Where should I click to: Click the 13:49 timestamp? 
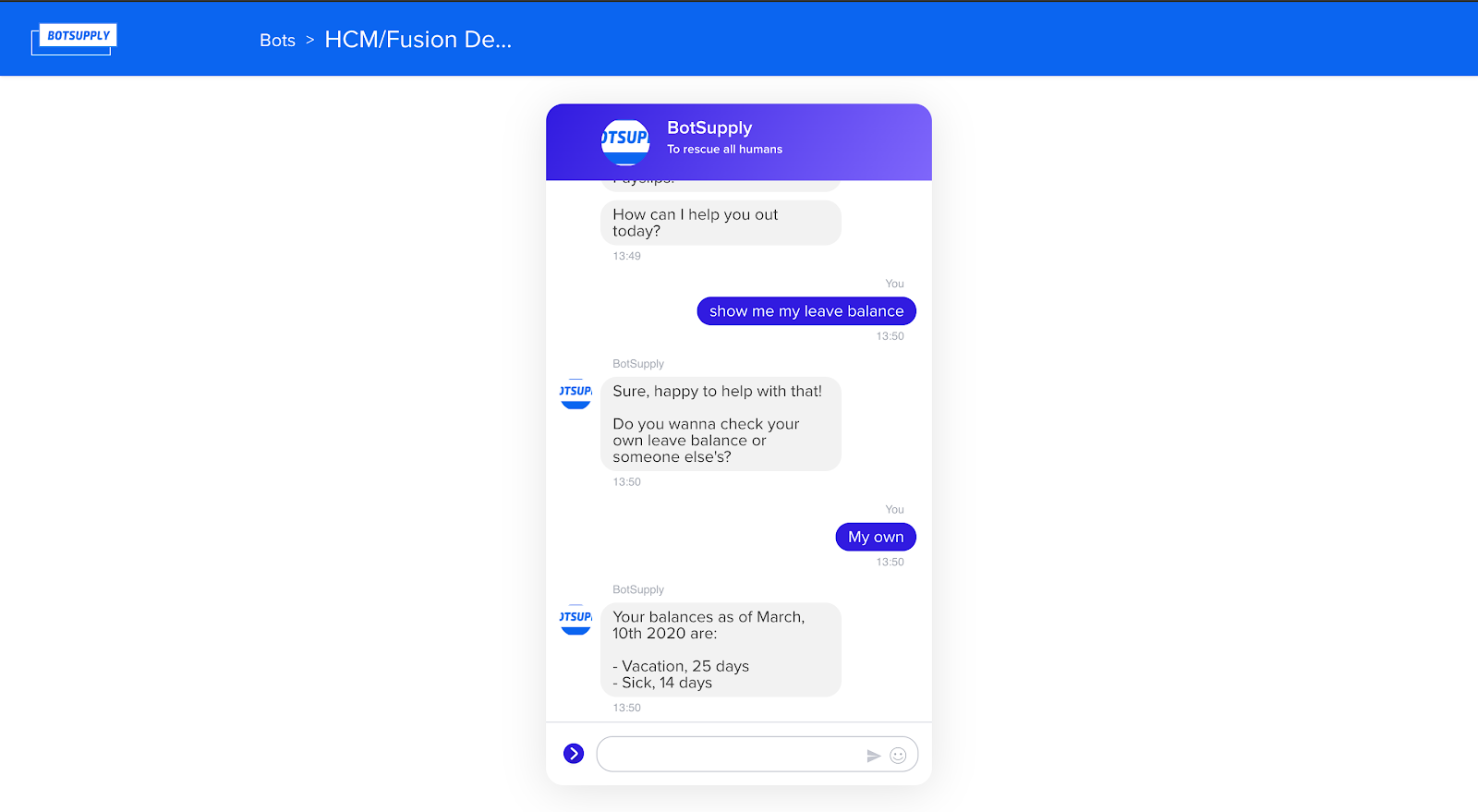tap(626, 256)
